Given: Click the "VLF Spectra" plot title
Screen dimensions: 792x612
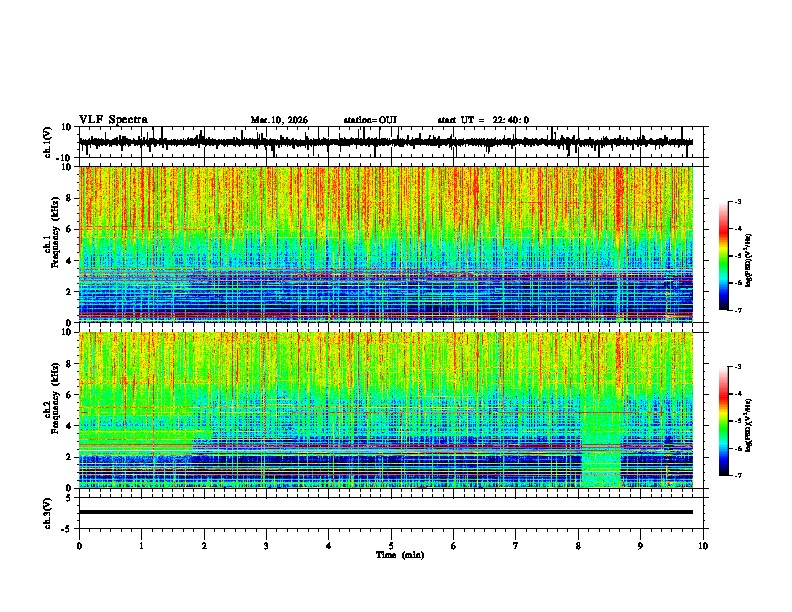Looking at the screenshot, I should [113, 120].
